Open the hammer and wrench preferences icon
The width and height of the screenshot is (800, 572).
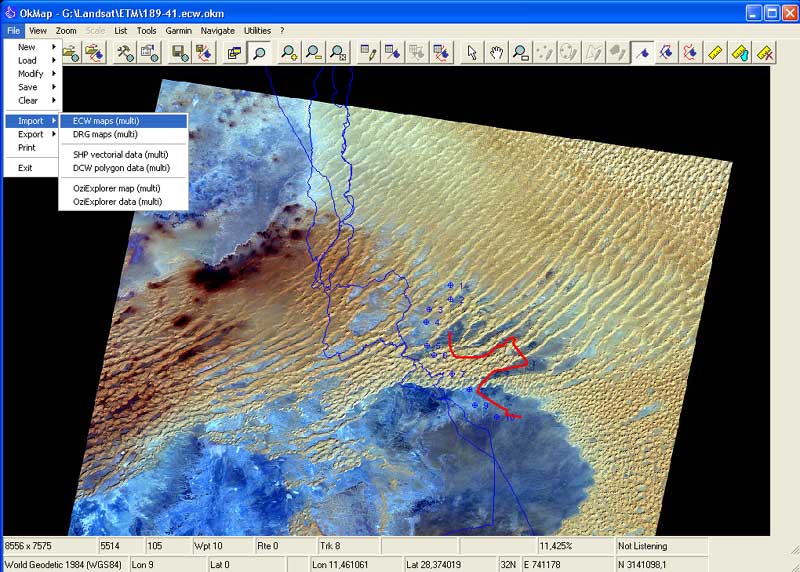click(x=125, y=53)
